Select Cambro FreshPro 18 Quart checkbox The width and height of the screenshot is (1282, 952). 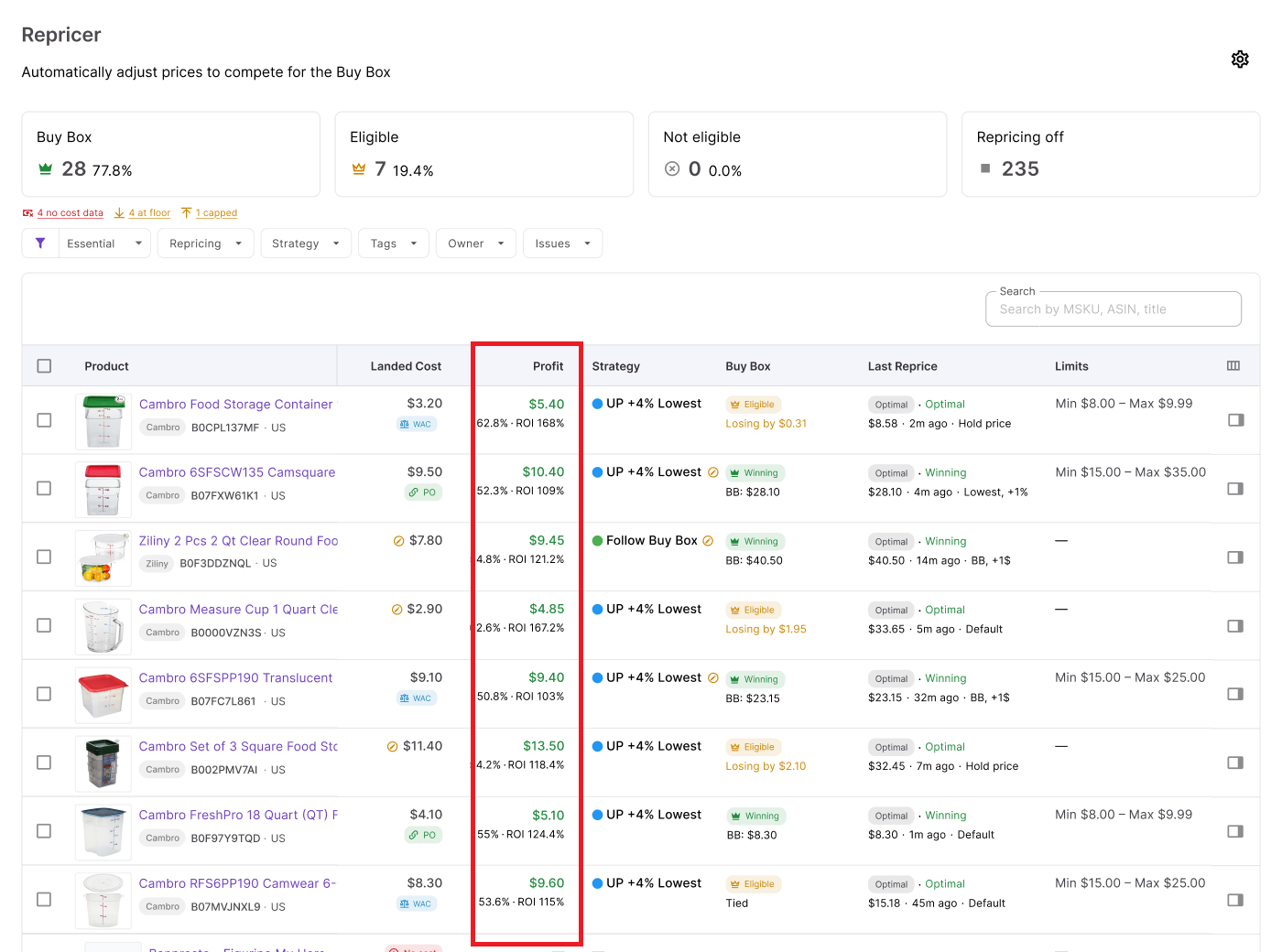(44, 831)
